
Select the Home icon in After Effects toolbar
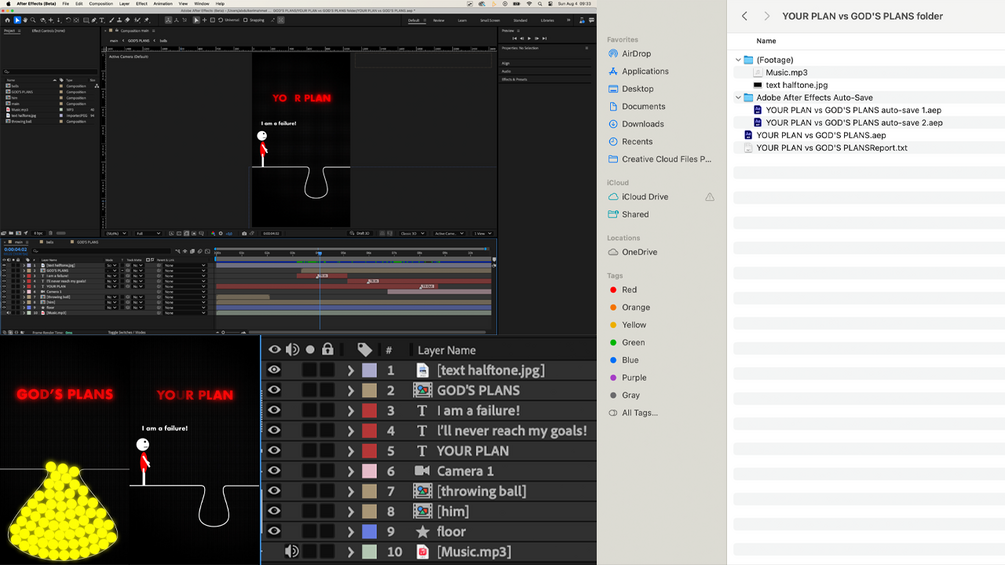tap(8, 20)
